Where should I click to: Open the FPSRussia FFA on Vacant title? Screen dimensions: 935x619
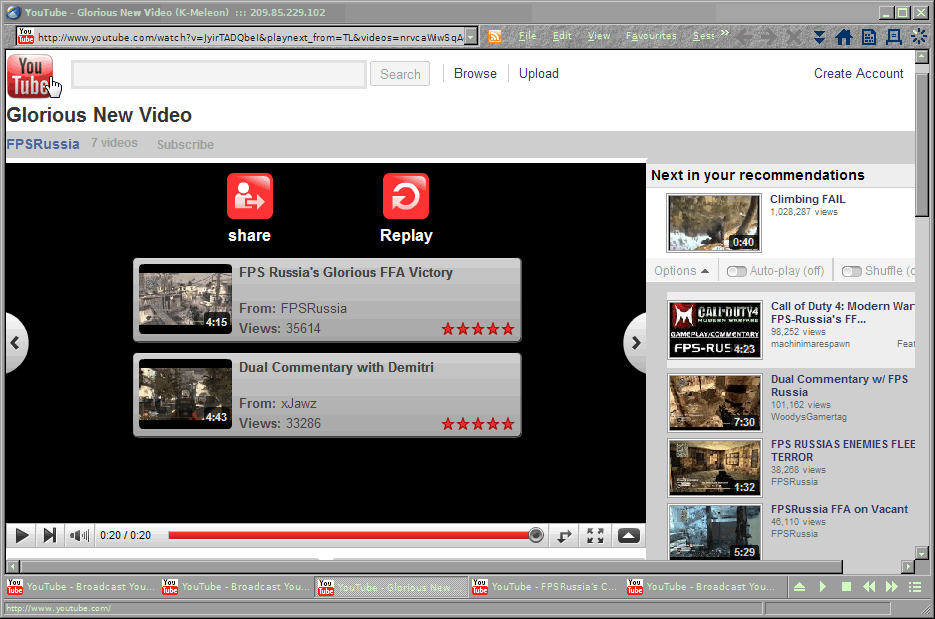839,509
